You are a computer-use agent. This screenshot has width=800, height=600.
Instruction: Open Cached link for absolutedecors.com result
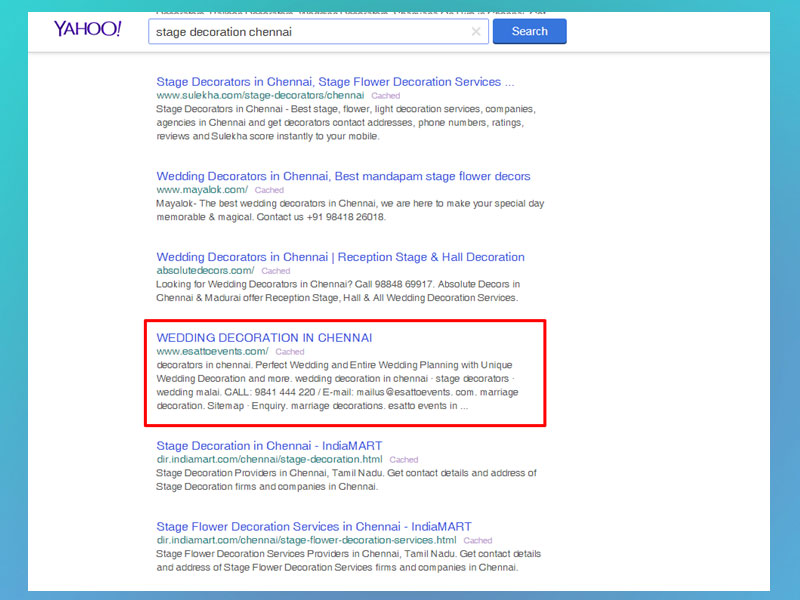tap(276, 271)
